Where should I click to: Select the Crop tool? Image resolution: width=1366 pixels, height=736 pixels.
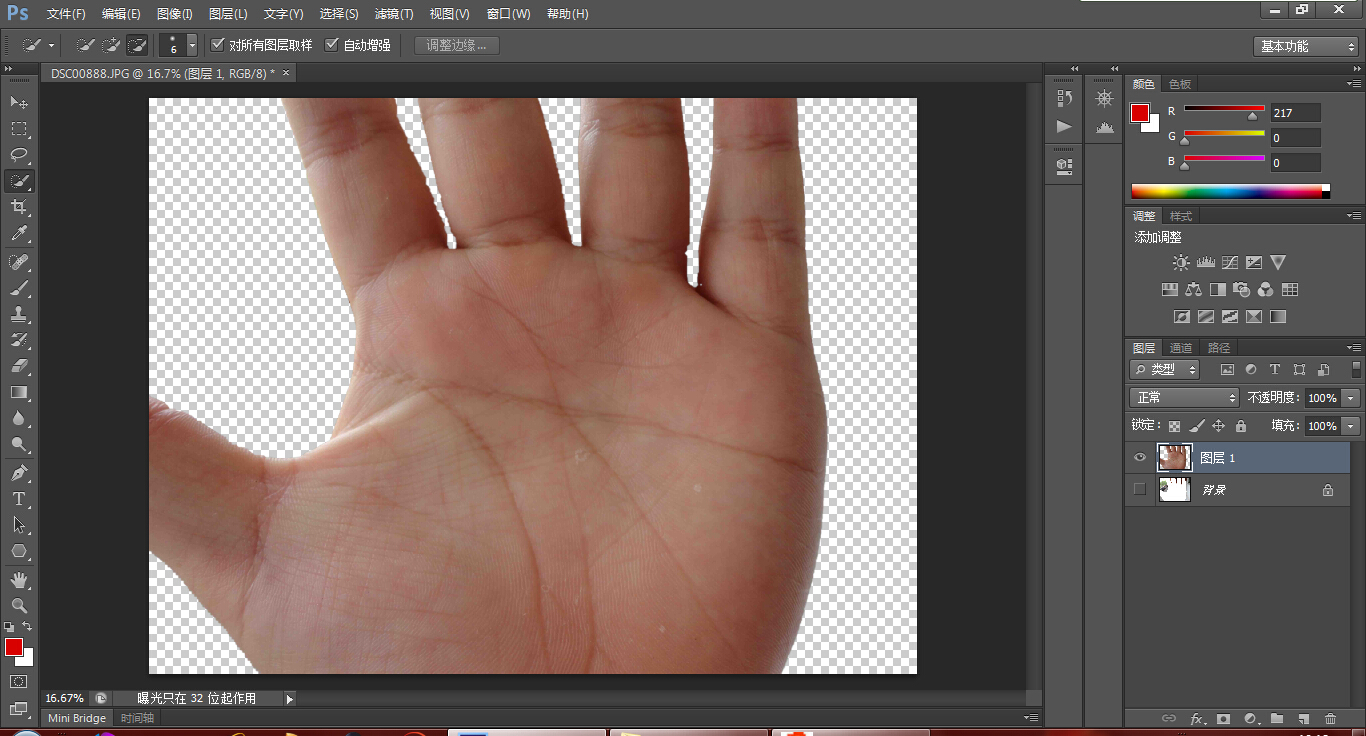click(x=19, y=207)
